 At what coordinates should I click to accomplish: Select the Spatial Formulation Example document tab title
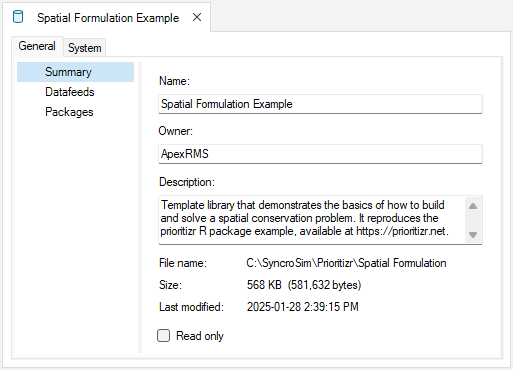pos(108,18)
